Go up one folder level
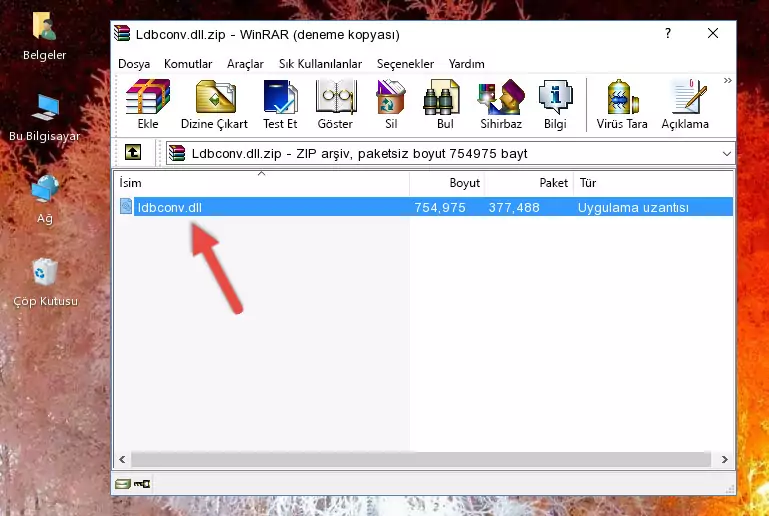 coord(133,153)
